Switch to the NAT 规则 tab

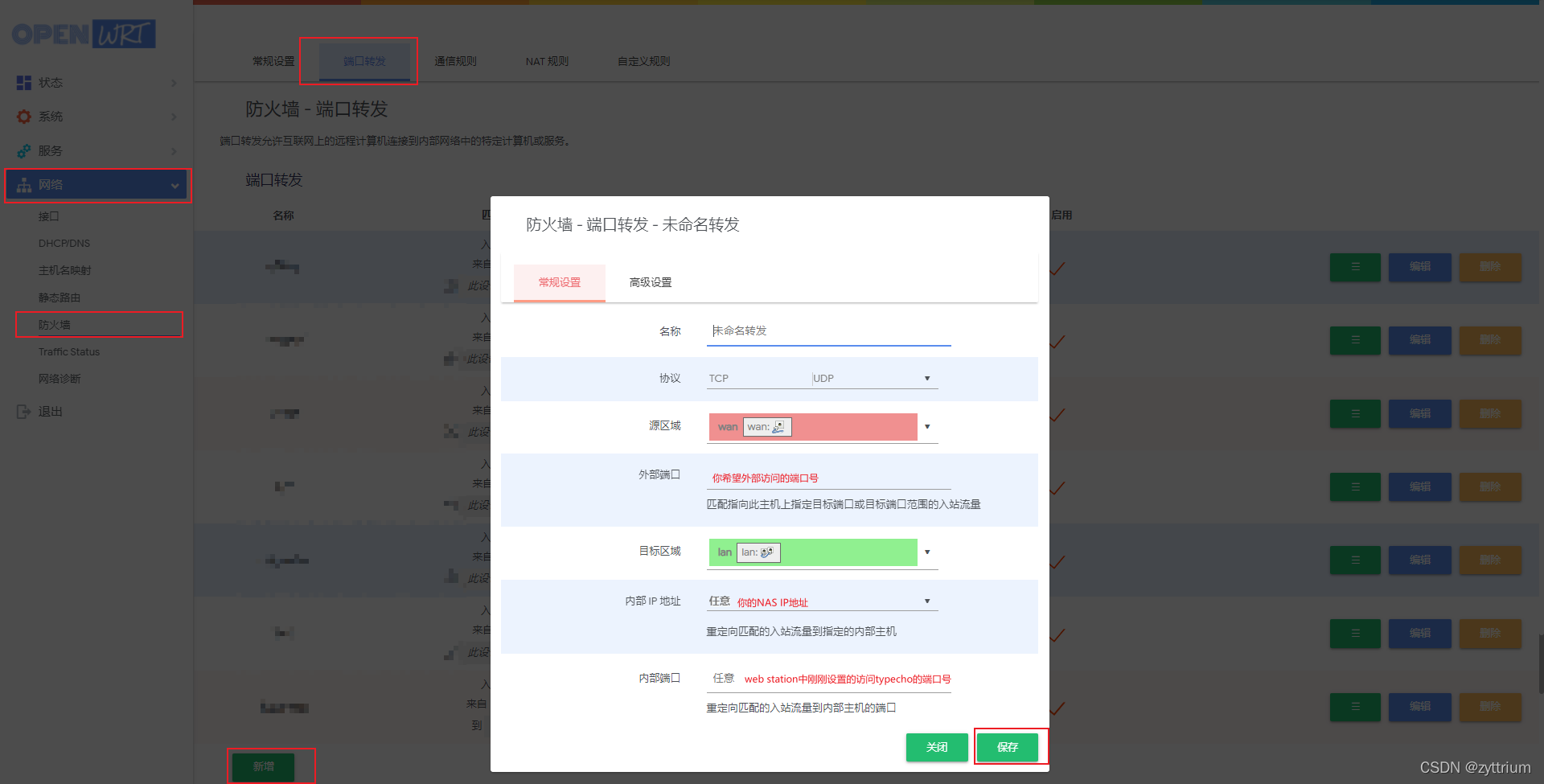point(547,61)
